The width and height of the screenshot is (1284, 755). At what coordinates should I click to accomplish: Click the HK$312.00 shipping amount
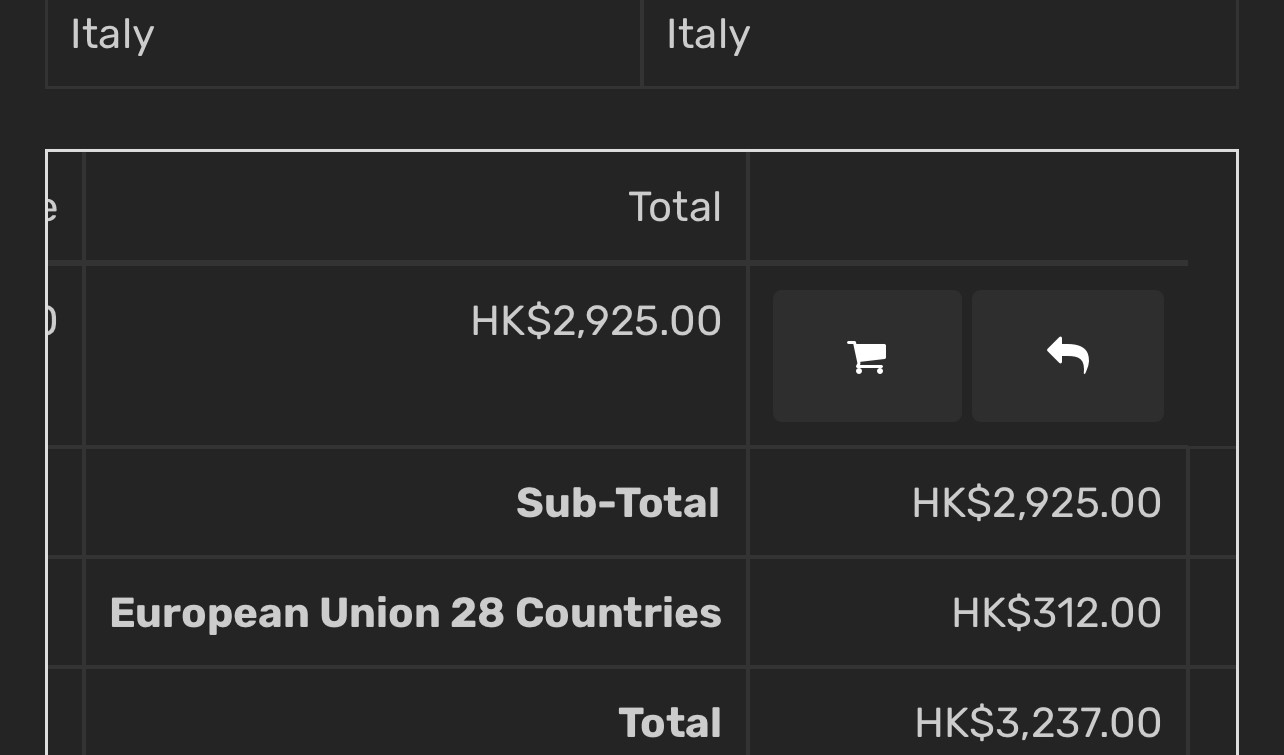click(x=1056, y=613)
